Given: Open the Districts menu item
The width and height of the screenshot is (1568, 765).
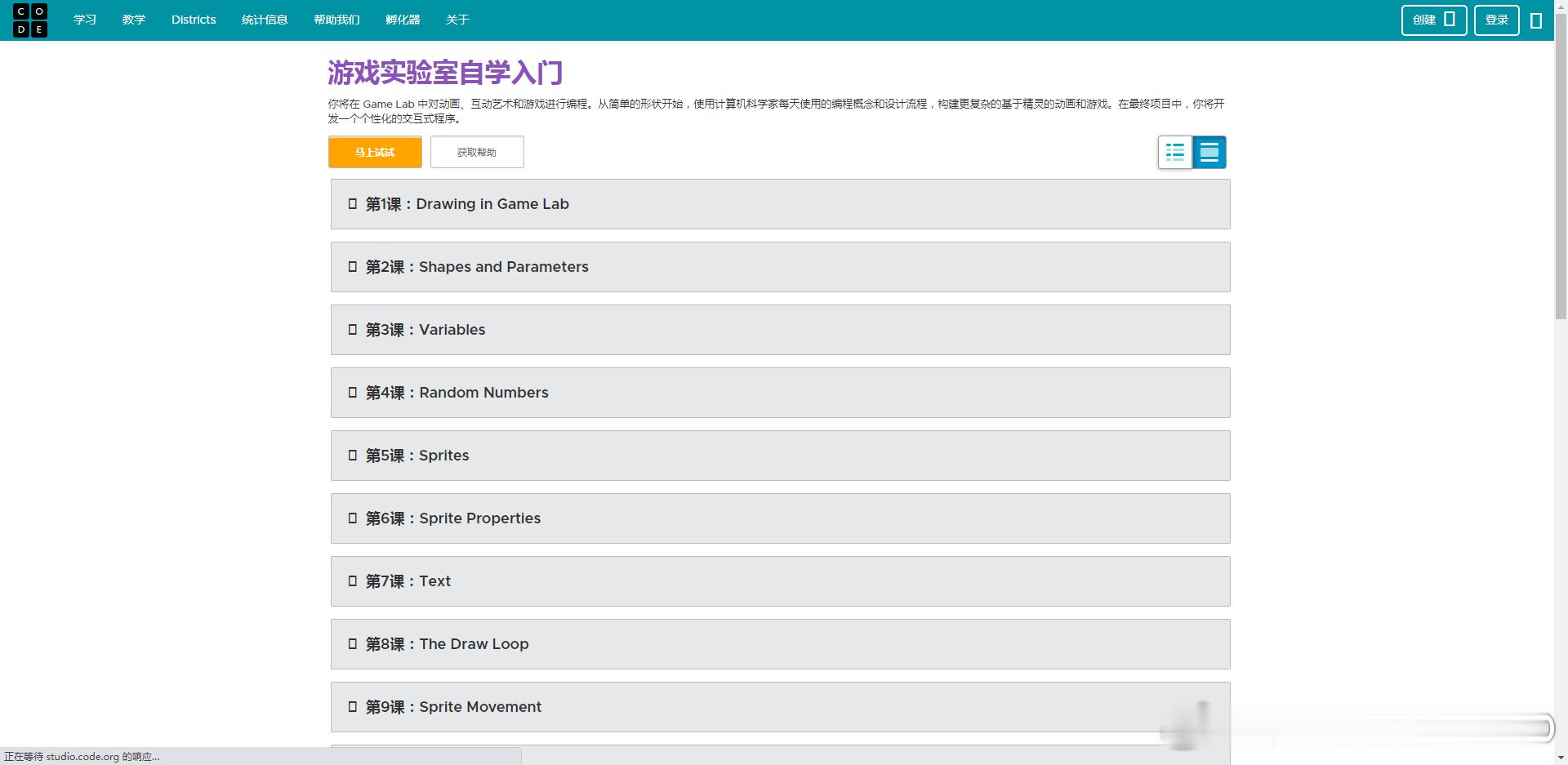Looking at the screenshot, I should click(x=194, y=20).
